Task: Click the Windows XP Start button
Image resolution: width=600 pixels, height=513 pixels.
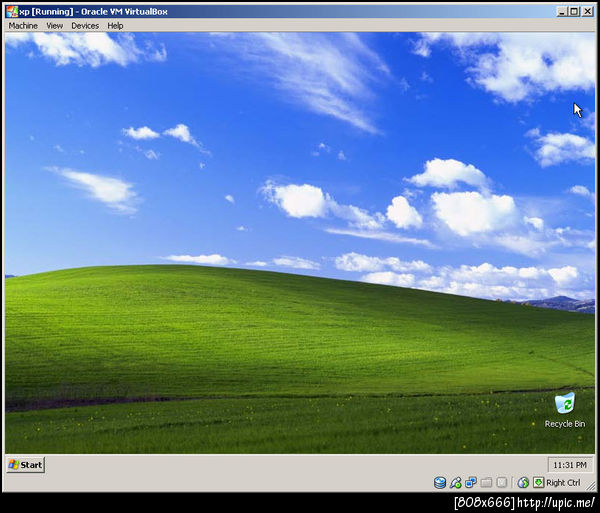Action: pos(26,465)
